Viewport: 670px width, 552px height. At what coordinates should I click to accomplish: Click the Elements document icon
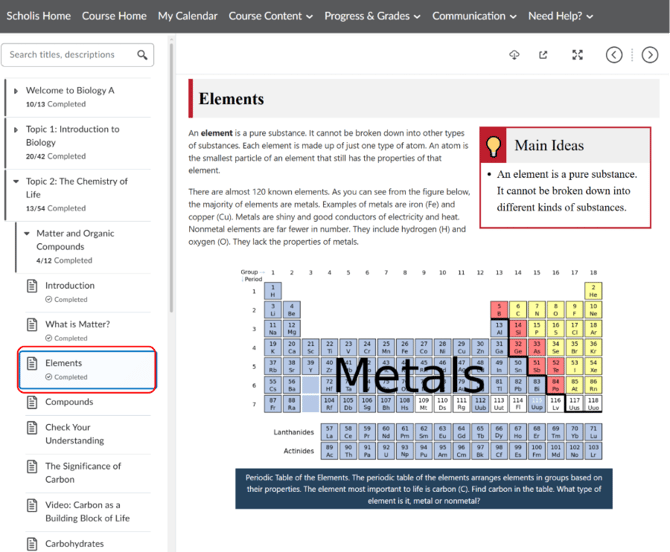tap(32, 364)
